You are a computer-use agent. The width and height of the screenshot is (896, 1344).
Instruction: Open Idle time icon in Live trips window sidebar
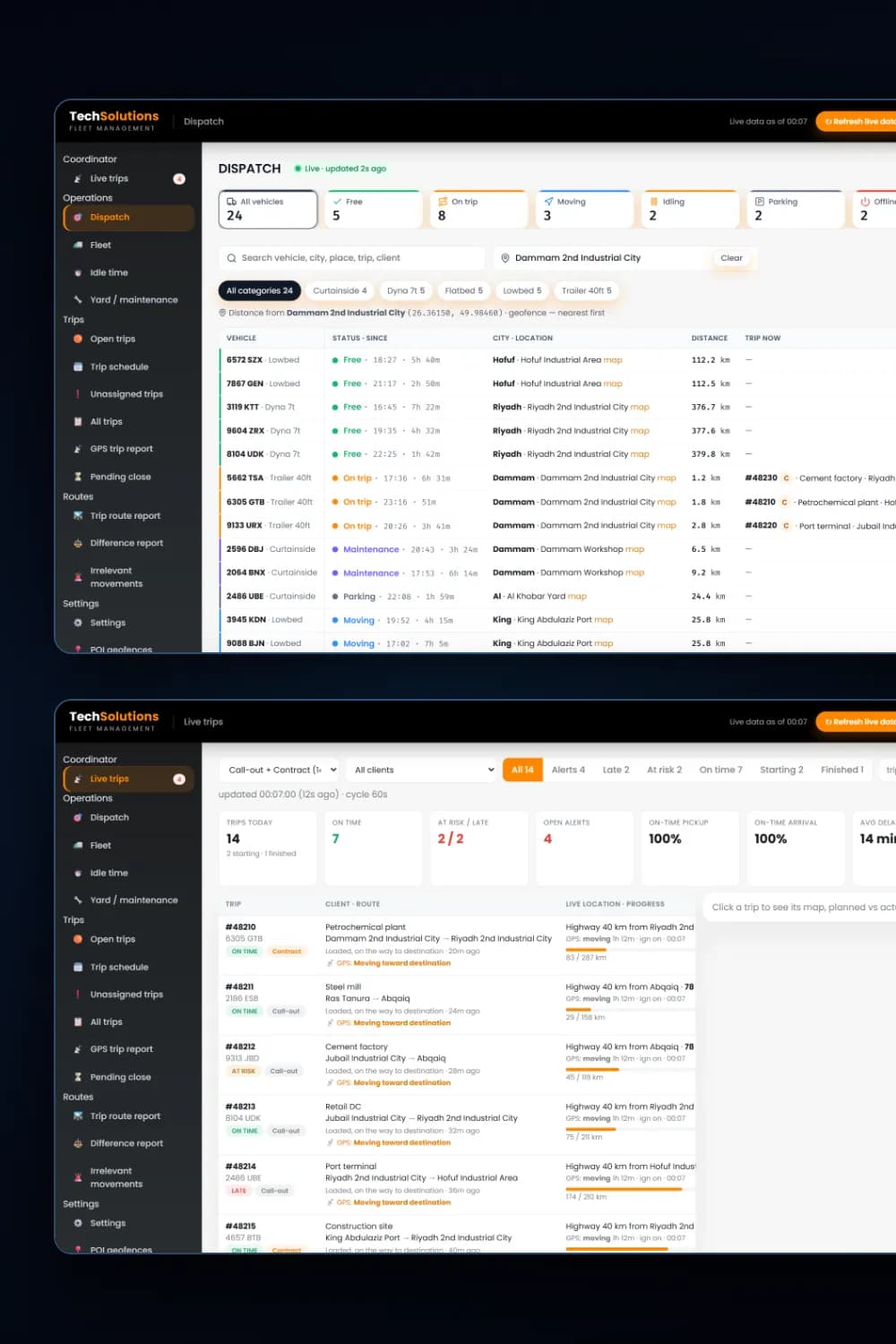[78, 874]
